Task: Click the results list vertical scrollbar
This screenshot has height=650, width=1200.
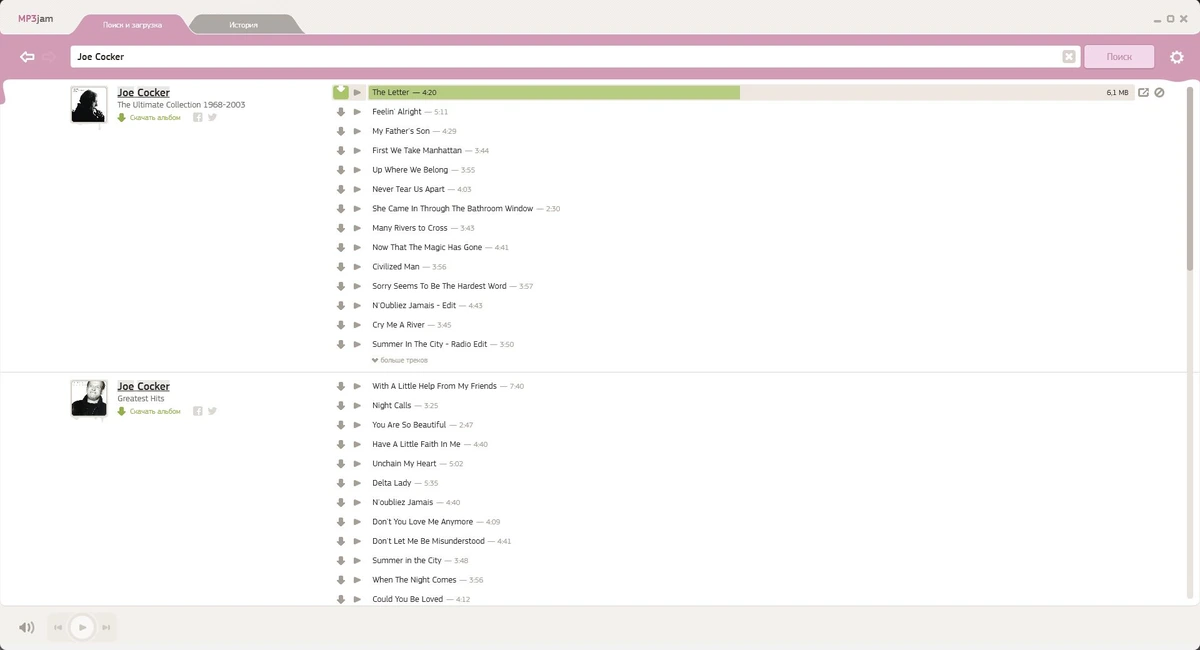Action: (1190, 177)
